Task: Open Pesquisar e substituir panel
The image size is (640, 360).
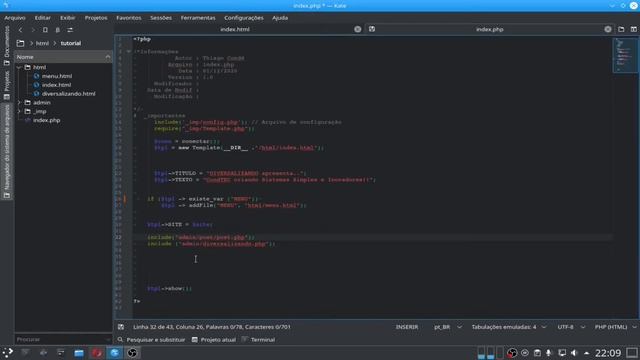Action: (x=151, y=340)
